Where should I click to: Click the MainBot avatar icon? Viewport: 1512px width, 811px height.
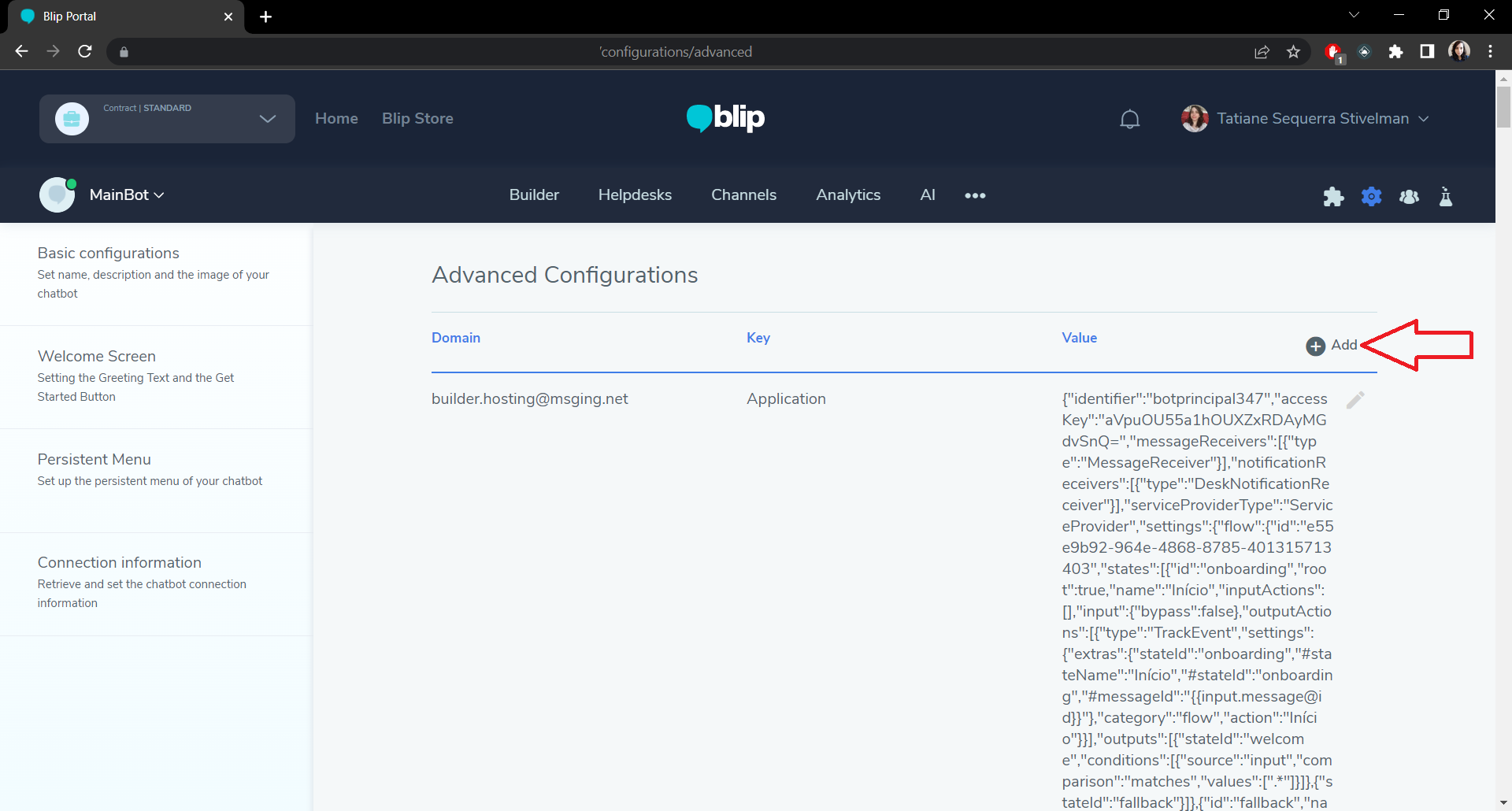click(57, 194)
